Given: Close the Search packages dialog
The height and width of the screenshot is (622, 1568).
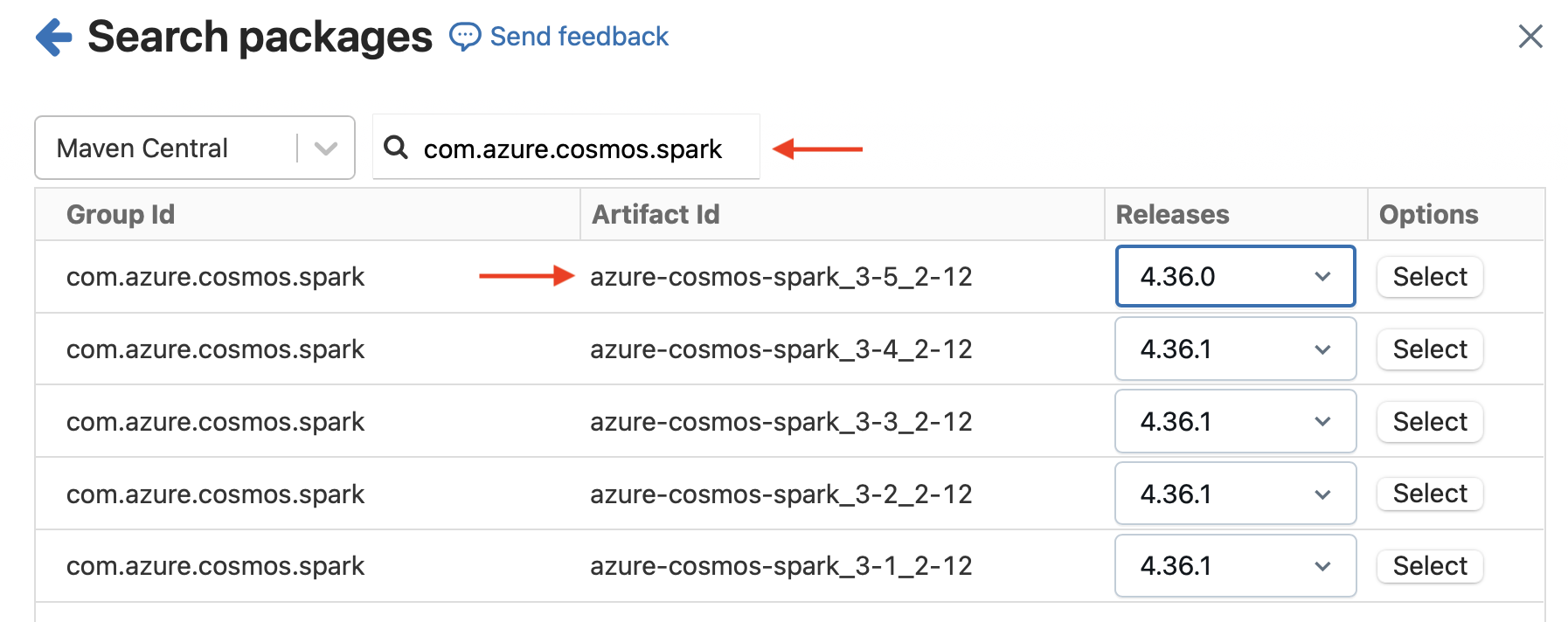Looking at the screenshot, I should 1530,37.
